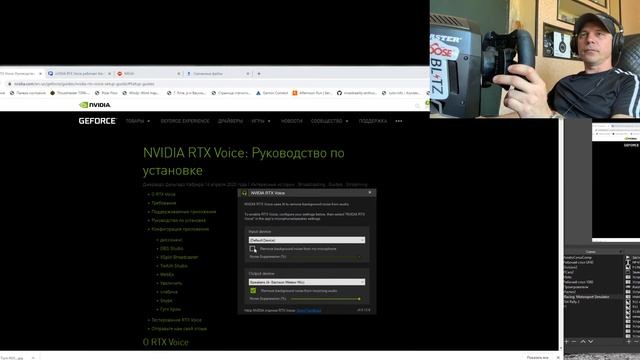The height and width of the screenshot is (360, 640).
Task: Close the downloads bar at bottom
Action: (x=558, y=357)
